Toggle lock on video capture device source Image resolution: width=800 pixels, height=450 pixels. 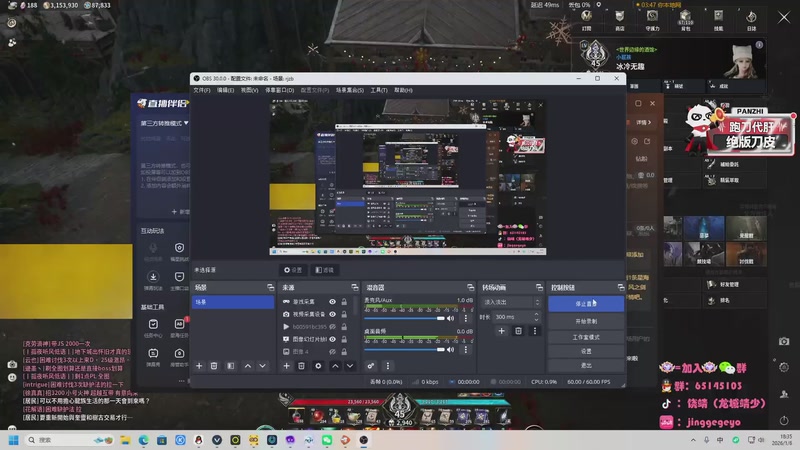coord(344,314)
